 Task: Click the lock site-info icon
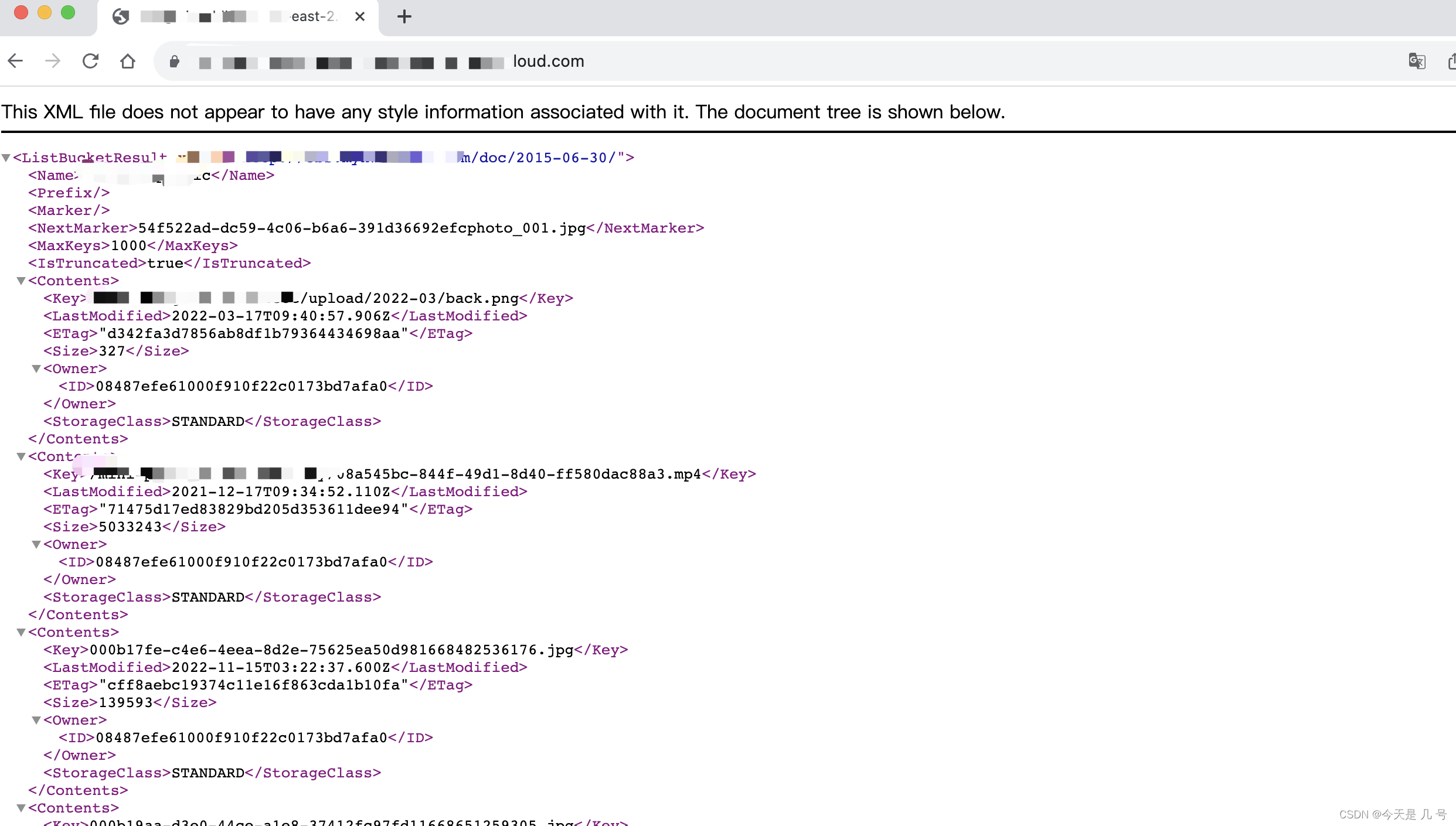tap(174, 62)
